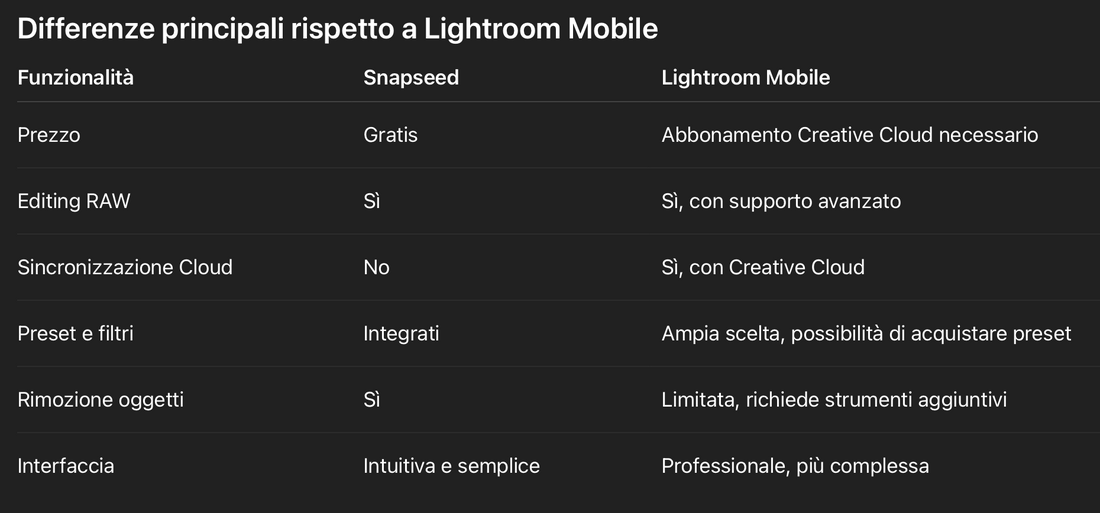Image resolution: width=1100 pixels, height=513 pixels.
Task: Select the 'Preset e filtri' row label
Action: click(76, 333)
